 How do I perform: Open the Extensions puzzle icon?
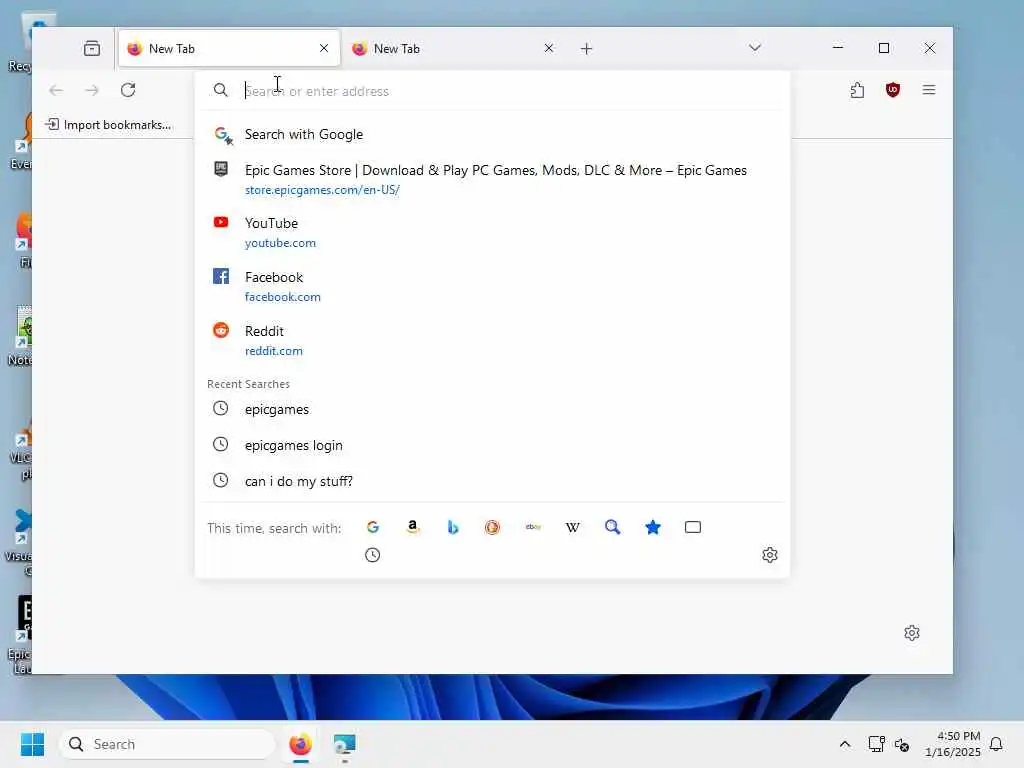pos(857,90)
